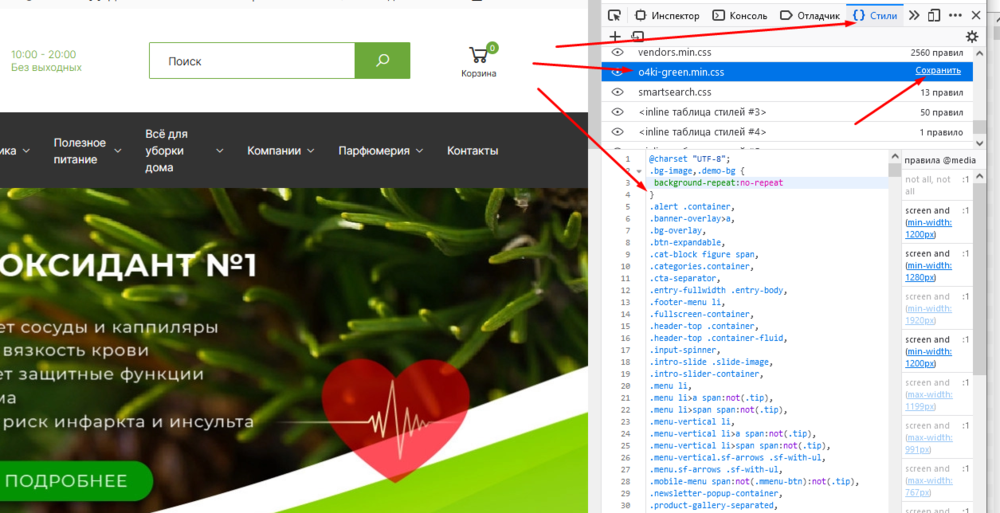Hide inline таблица стилей #3 stylesheet
Screen dimensions: 1000x513
(617, 112)
